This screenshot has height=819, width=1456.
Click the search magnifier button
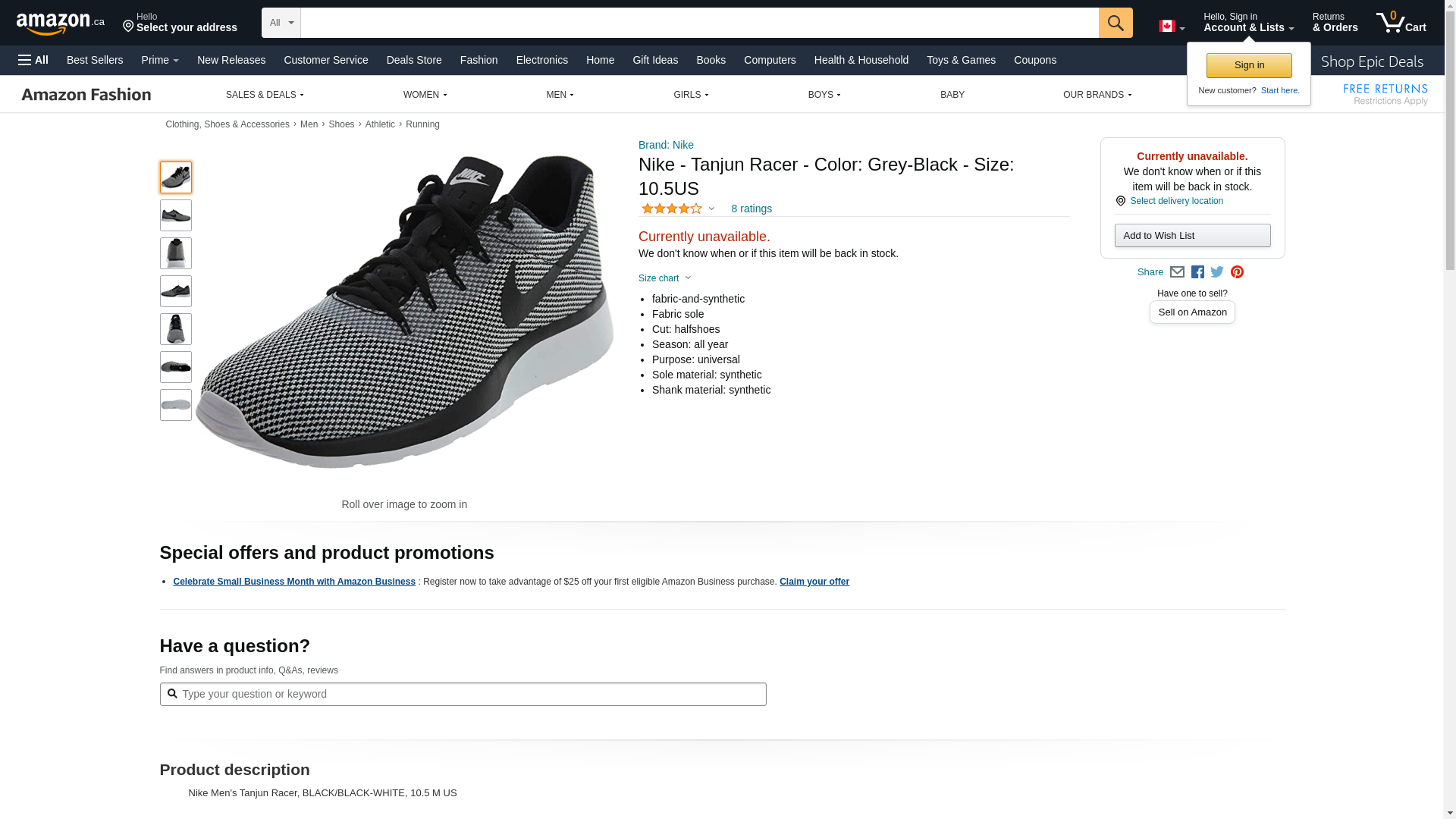point(1116,23)
